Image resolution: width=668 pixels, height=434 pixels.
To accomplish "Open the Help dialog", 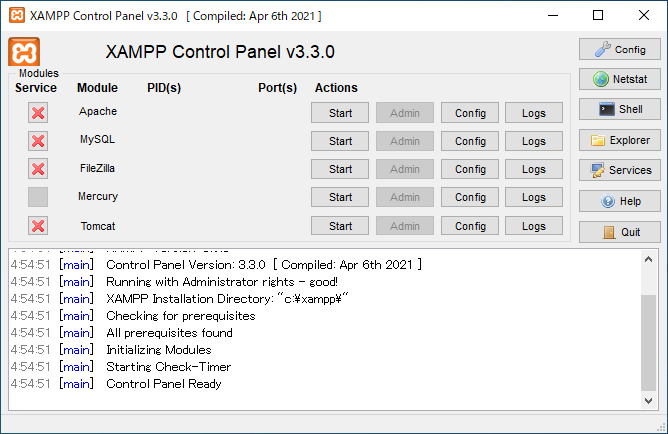I will pyautogui.click(x=619, y=201).
